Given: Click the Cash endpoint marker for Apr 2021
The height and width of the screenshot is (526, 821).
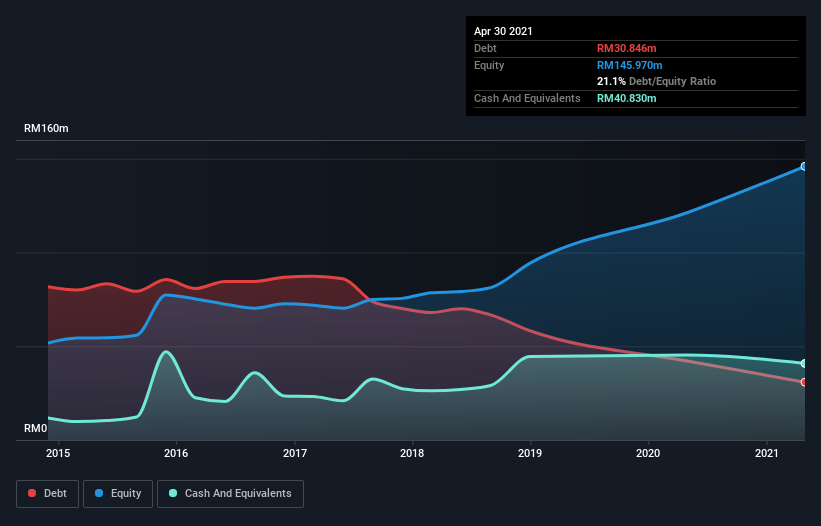Looking at the screenshot, I should coord(804,363).
